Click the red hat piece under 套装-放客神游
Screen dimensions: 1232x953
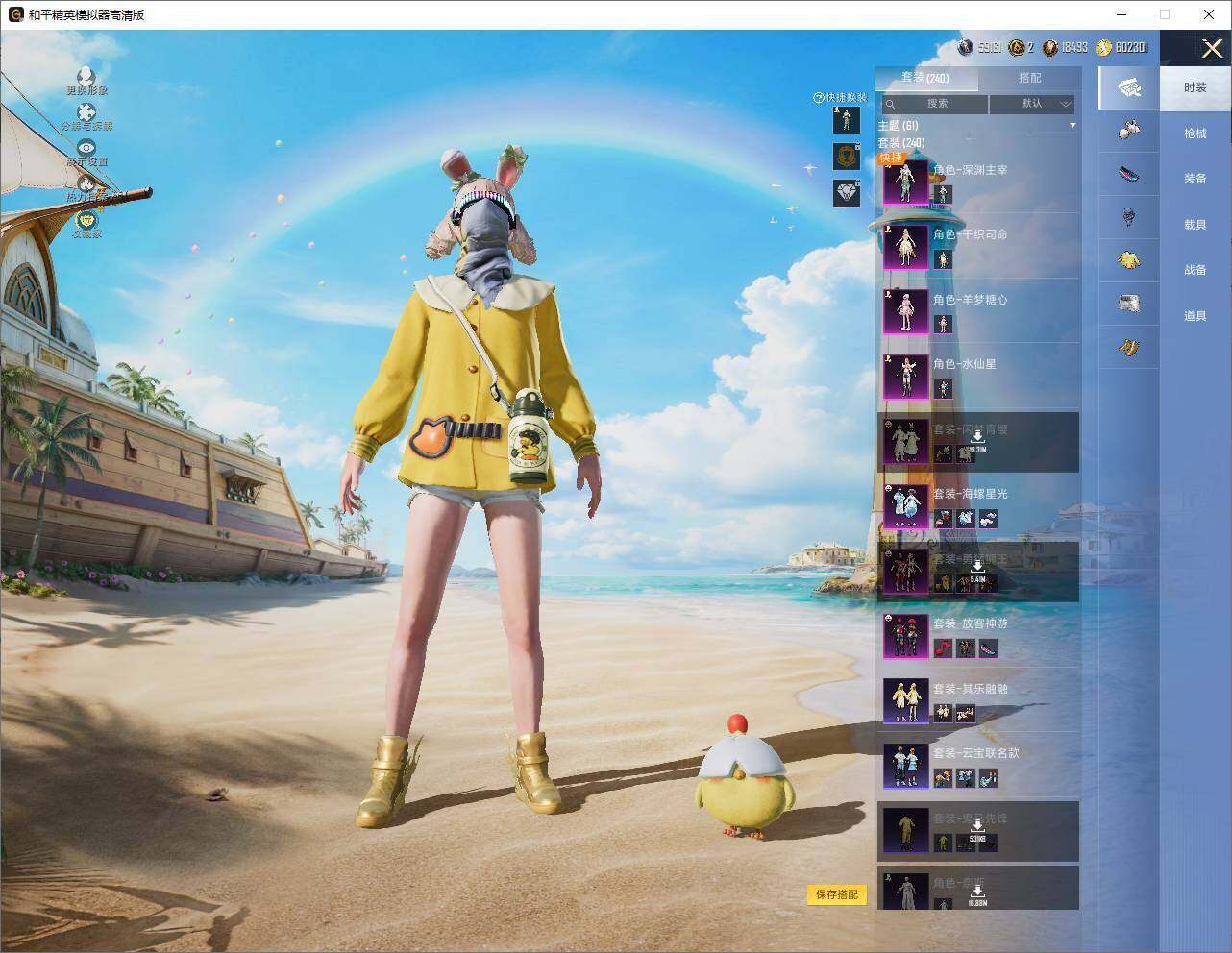point(943,649)
